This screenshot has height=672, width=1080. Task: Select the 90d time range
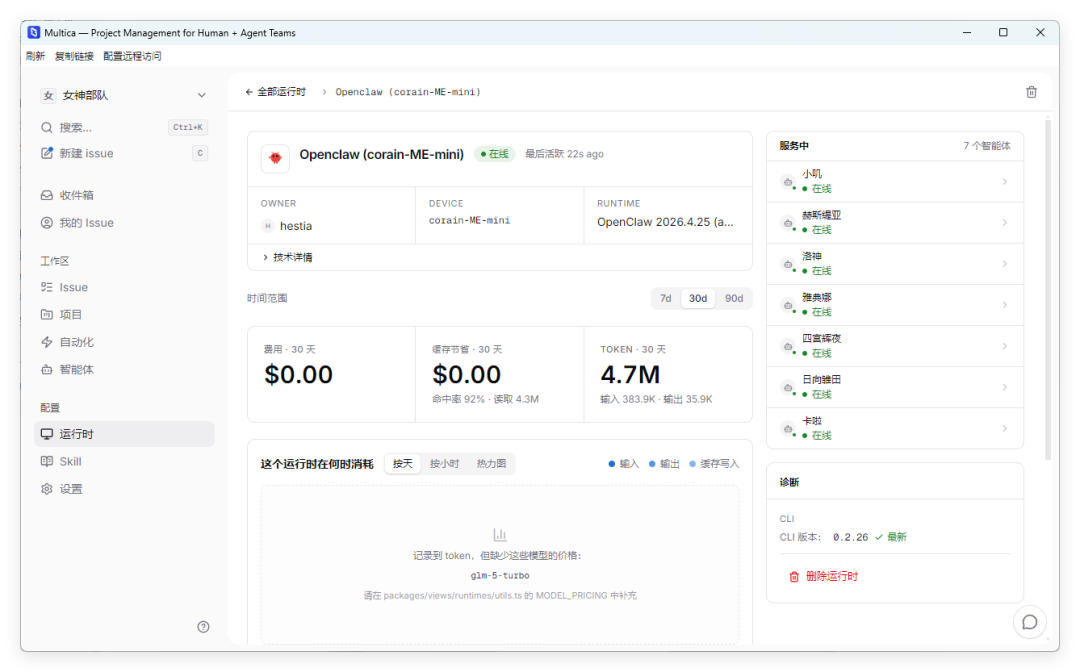[734, 298]
